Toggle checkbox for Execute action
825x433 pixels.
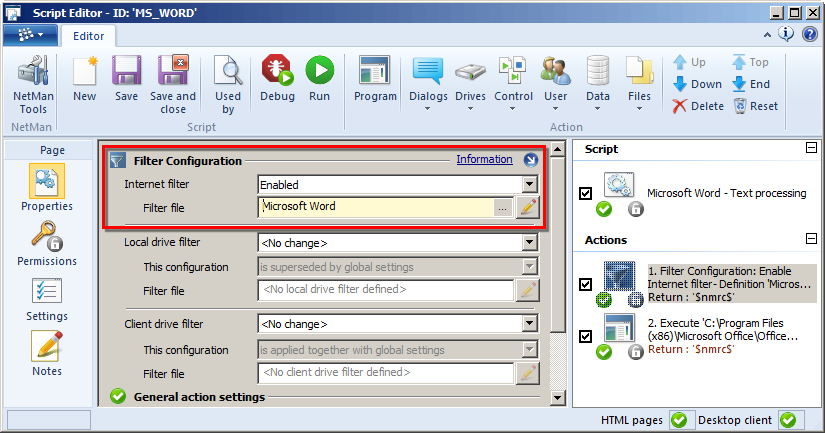pos(586,336)
